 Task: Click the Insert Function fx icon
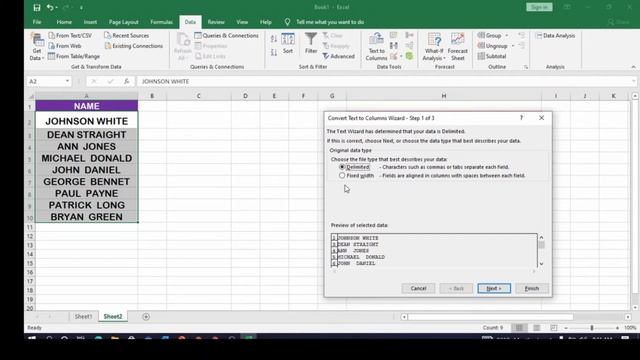[x=127, y=81]
